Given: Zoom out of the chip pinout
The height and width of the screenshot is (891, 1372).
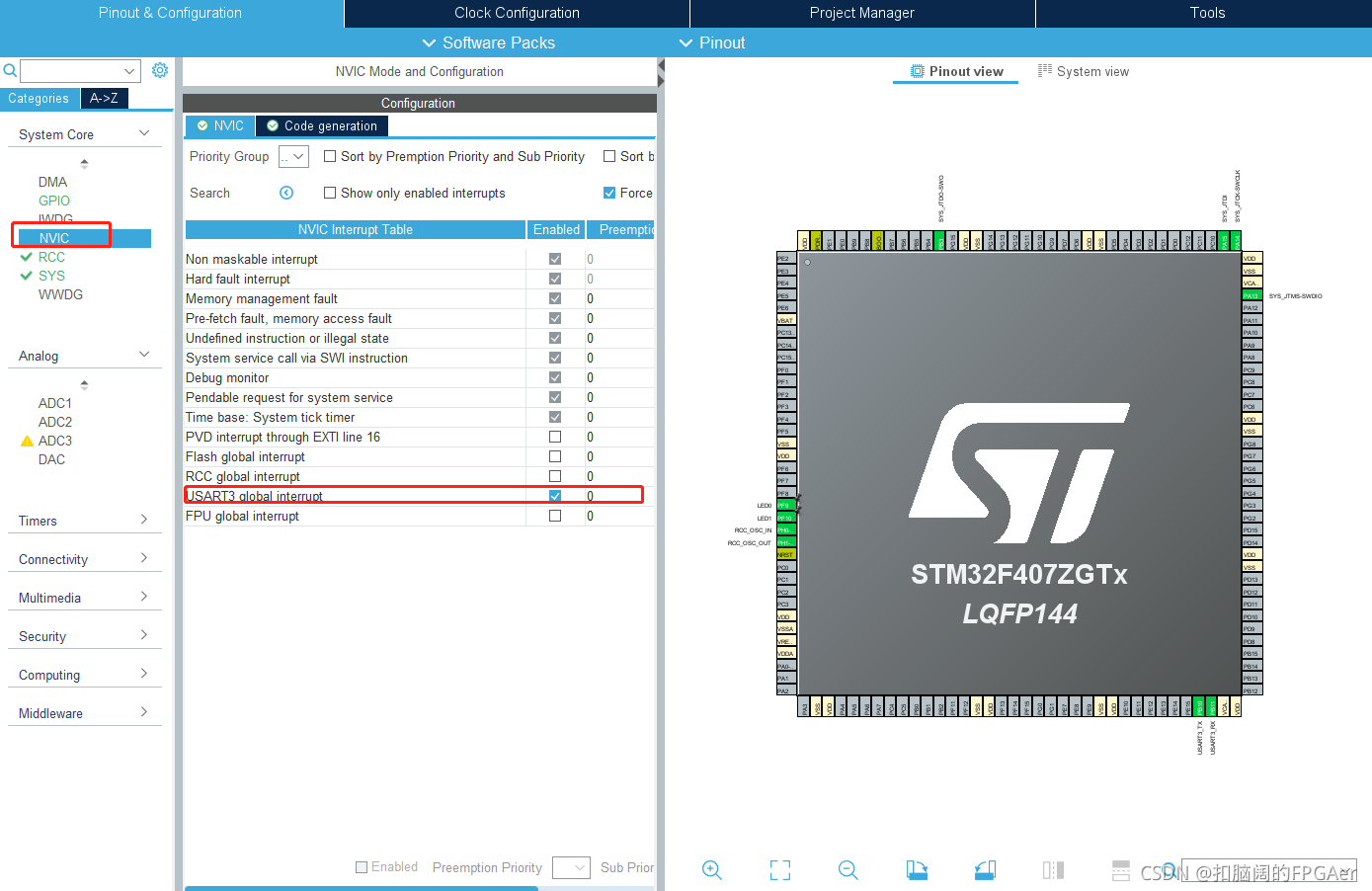Looking at the screenshot, I should (848, 869).
